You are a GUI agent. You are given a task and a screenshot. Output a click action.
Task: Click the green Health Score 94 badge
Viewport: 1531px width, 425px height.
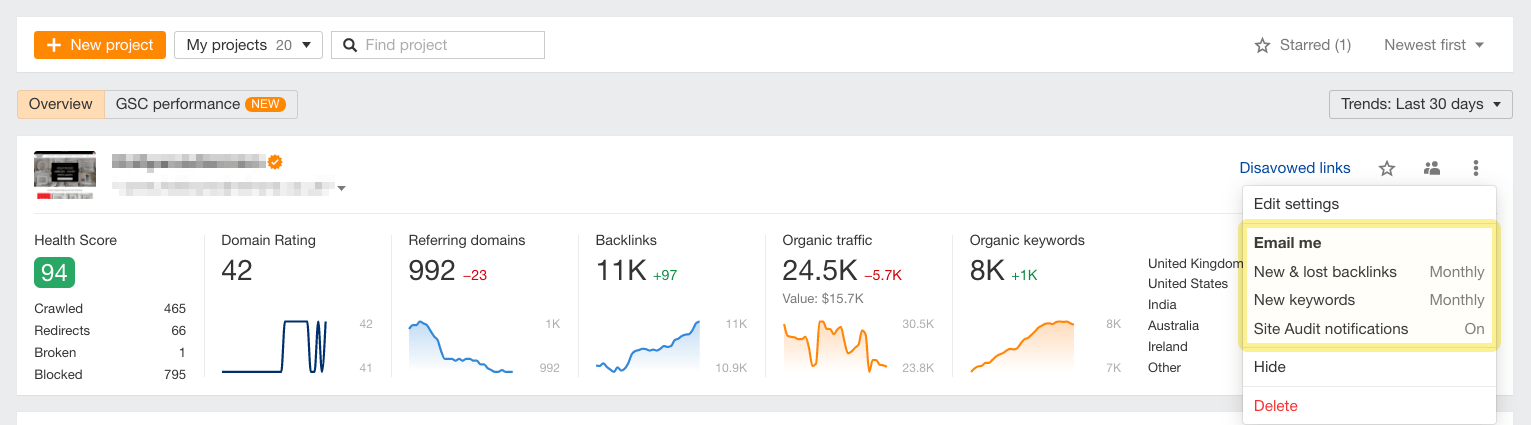pos(54,271)
